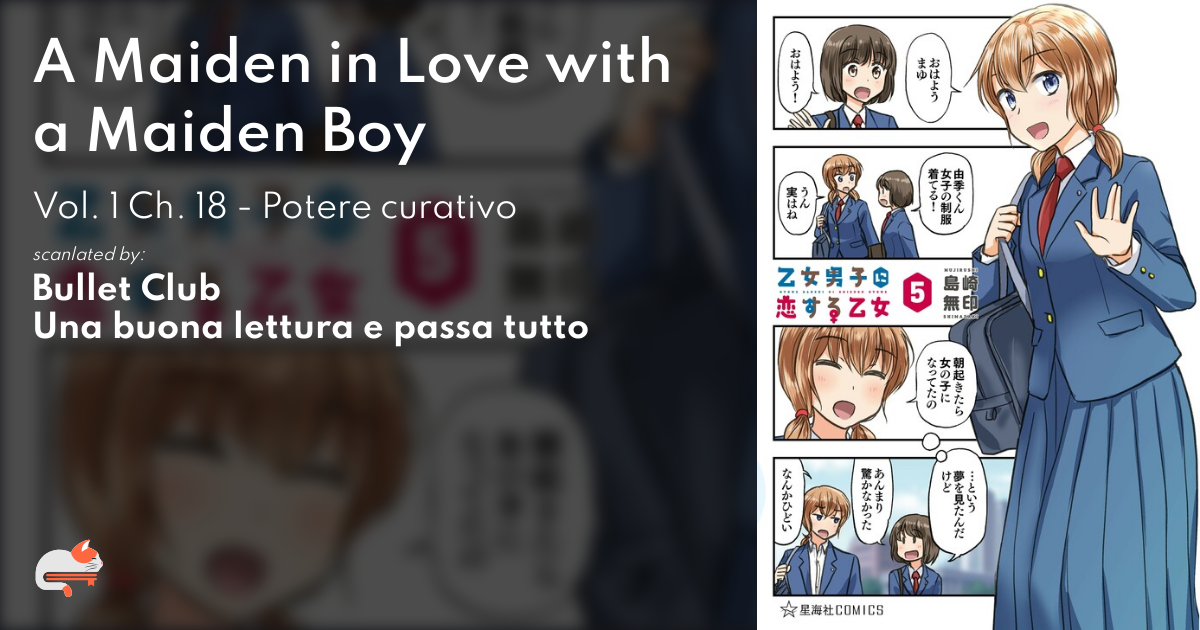Open group Una buona lettura e passa tutto
This screenshot has height=630, width=1200.
(x=310, y=326)
